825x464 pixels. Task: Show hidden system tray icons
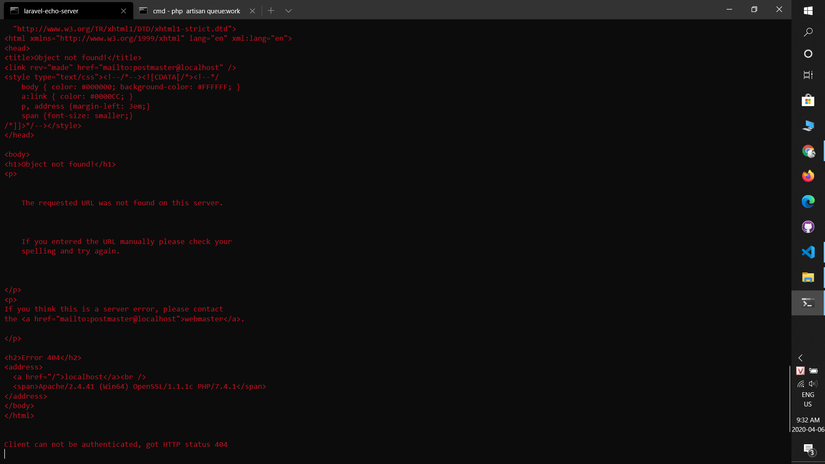(800, 358)
